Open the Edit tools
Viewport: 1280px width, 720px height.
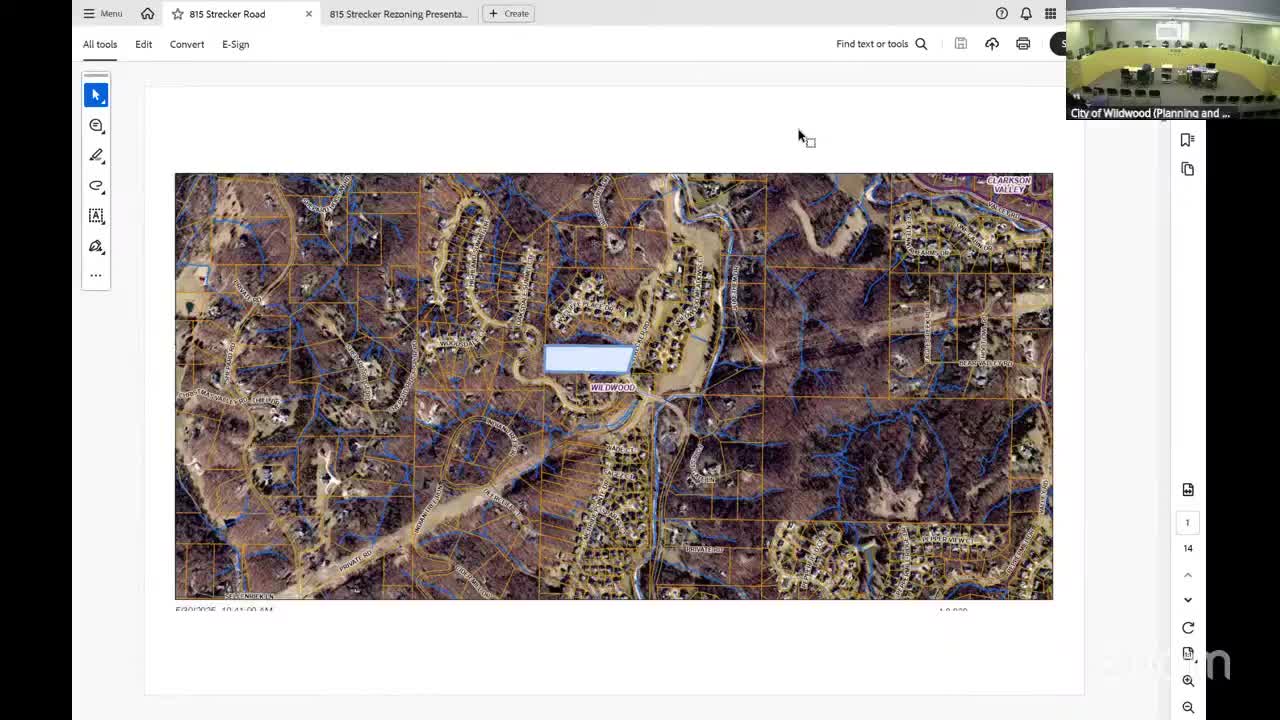(x=144, y=44)
